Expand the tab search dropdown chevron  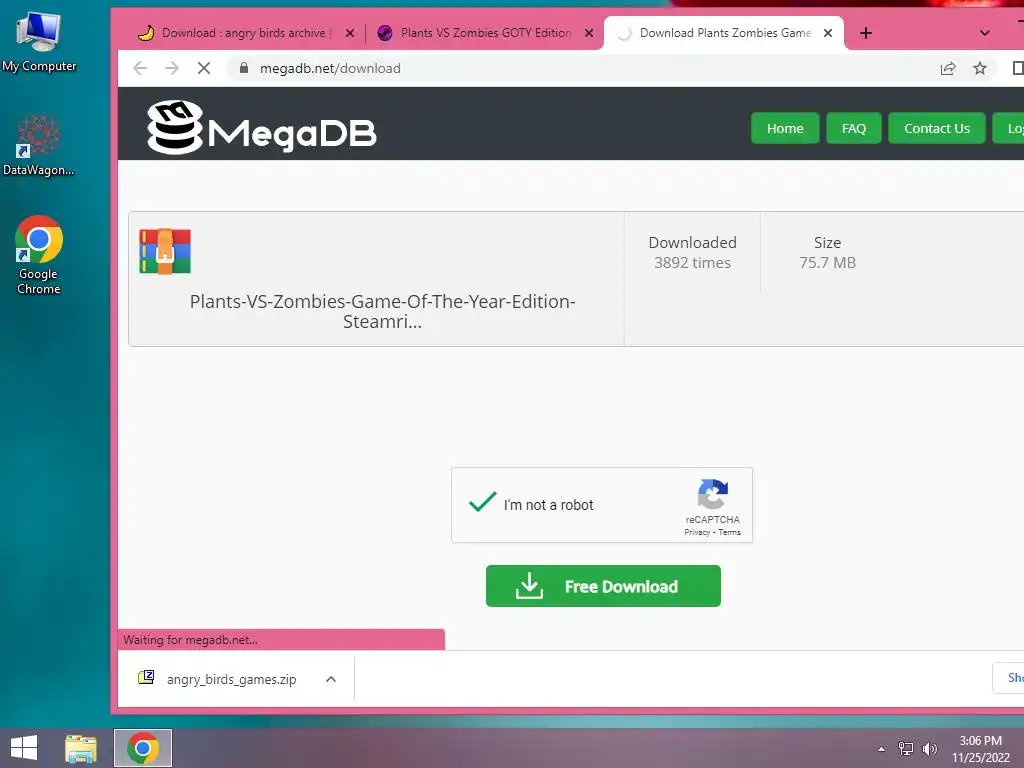click(985, 33)
